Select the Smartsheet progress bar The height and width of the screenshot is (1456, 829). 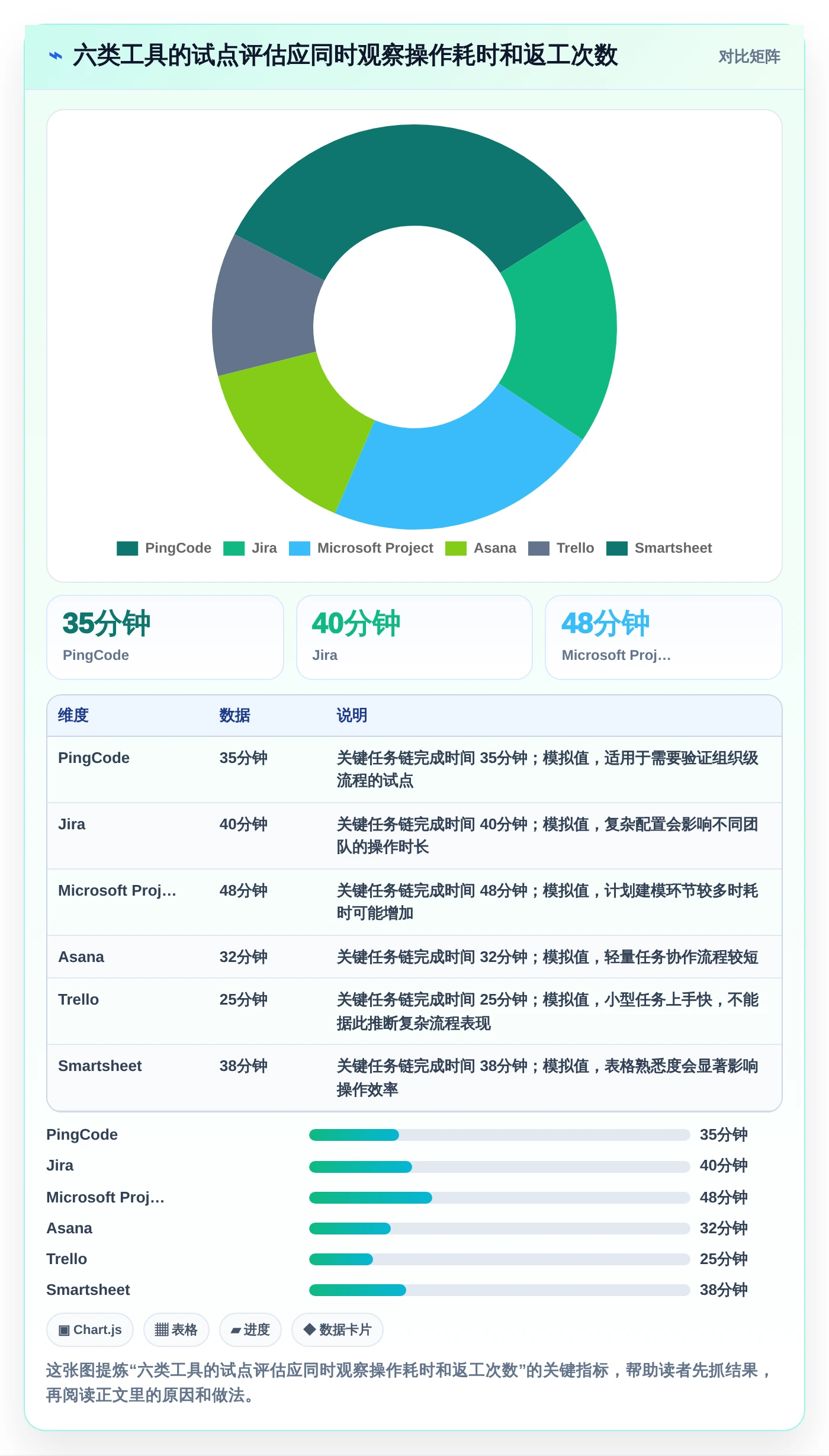pyautogui.click(x=499, y=1290)
